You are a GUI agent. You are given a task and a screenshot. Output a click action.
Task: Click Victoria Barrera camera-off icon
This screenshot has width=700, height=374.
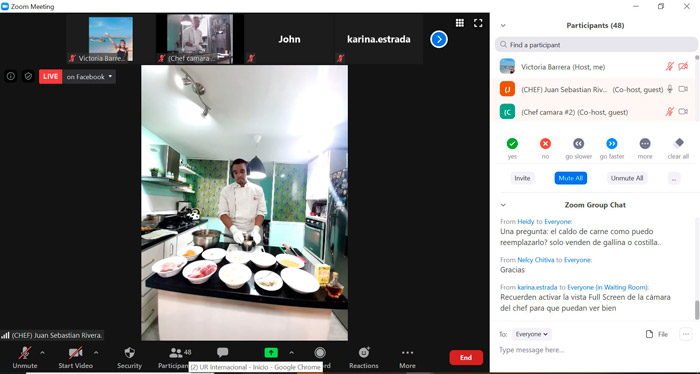point(683,67)
